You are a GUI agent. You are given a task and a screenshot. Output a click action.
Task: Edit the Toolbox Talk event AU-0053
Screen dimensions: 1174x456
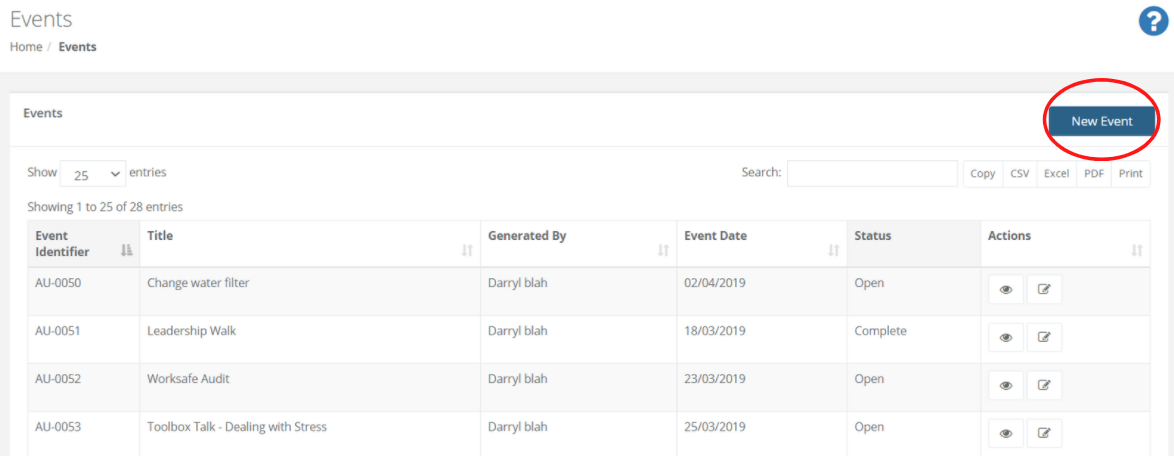coord(1044,434)
